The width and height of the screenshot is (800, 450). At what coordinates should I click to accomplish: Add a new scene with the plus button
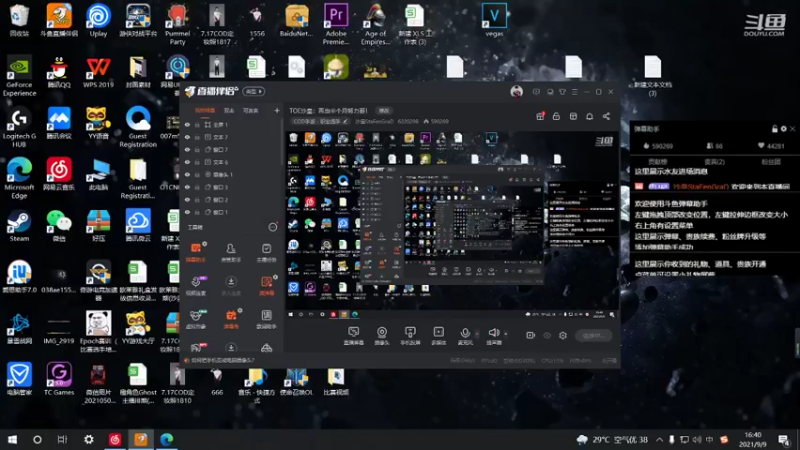point(277,110)
